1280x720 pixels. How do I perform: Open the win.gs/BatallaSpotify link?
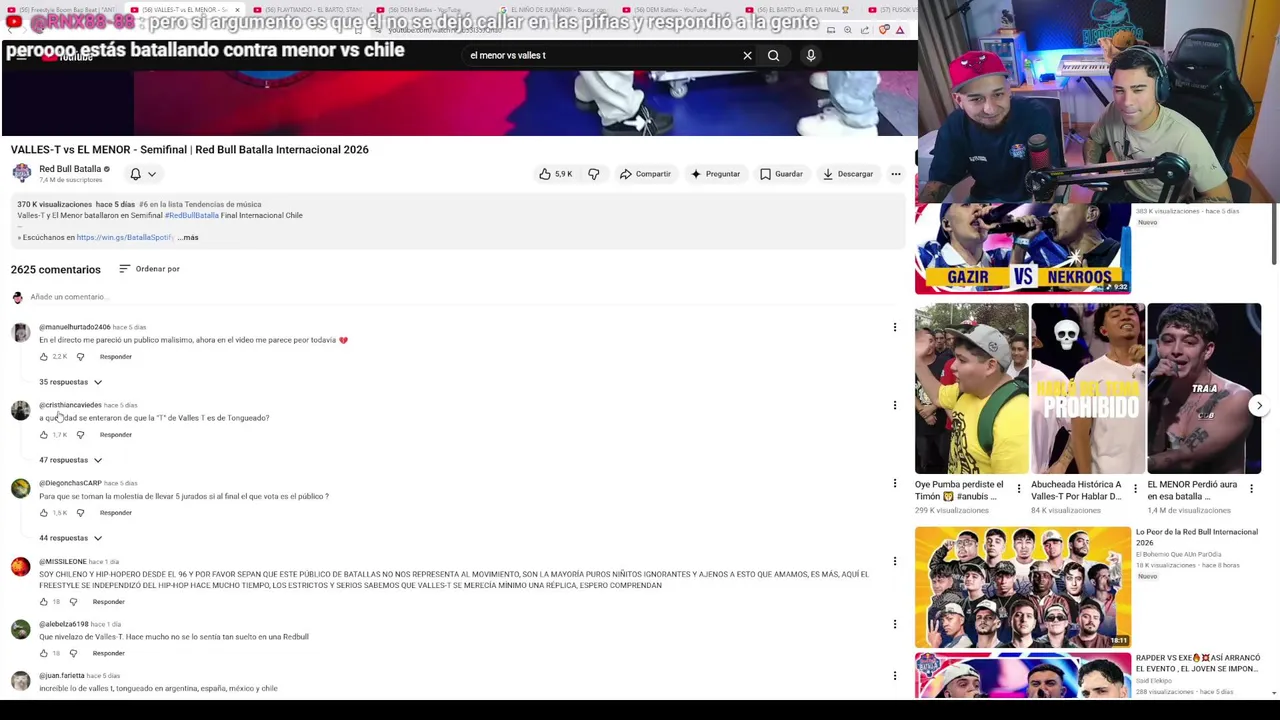tap(124, 238)
